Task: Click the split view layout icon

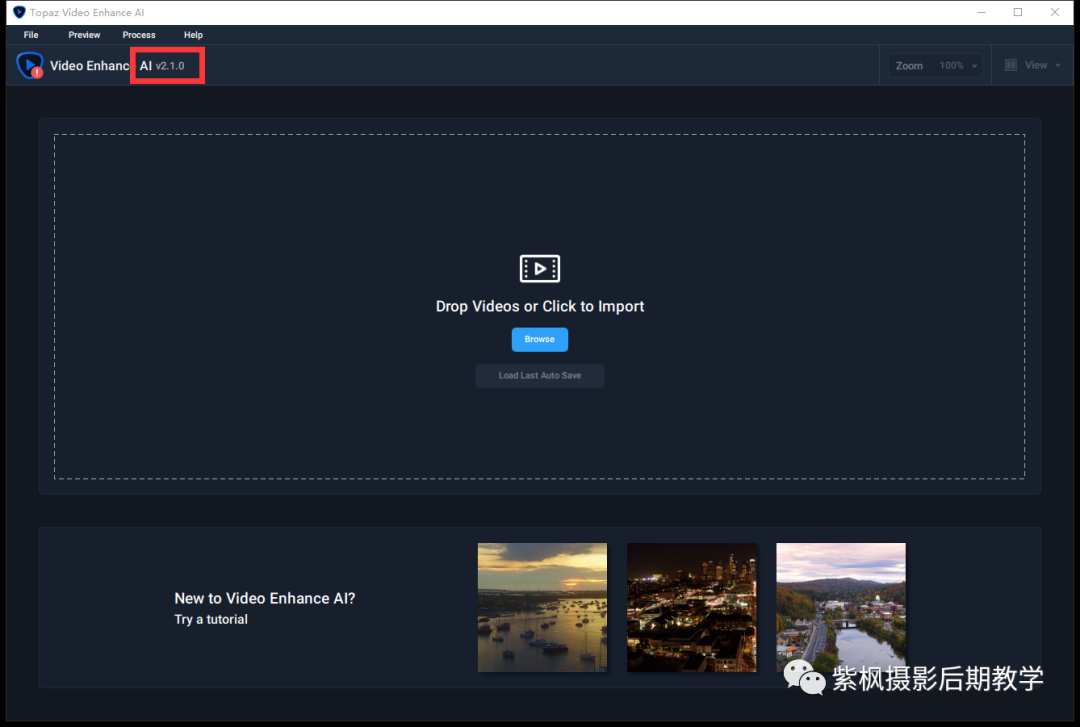Action: click(1010, 65)
